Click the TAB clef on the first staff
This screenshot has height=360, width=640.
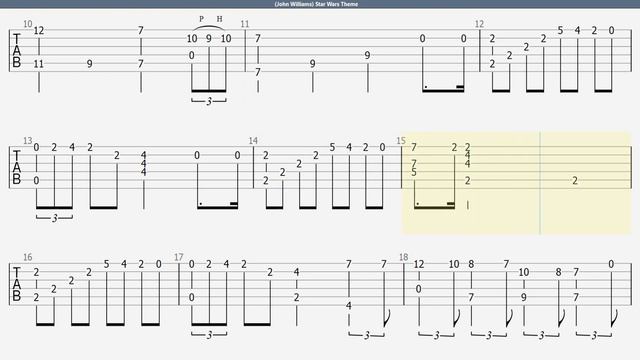point(17,51)
